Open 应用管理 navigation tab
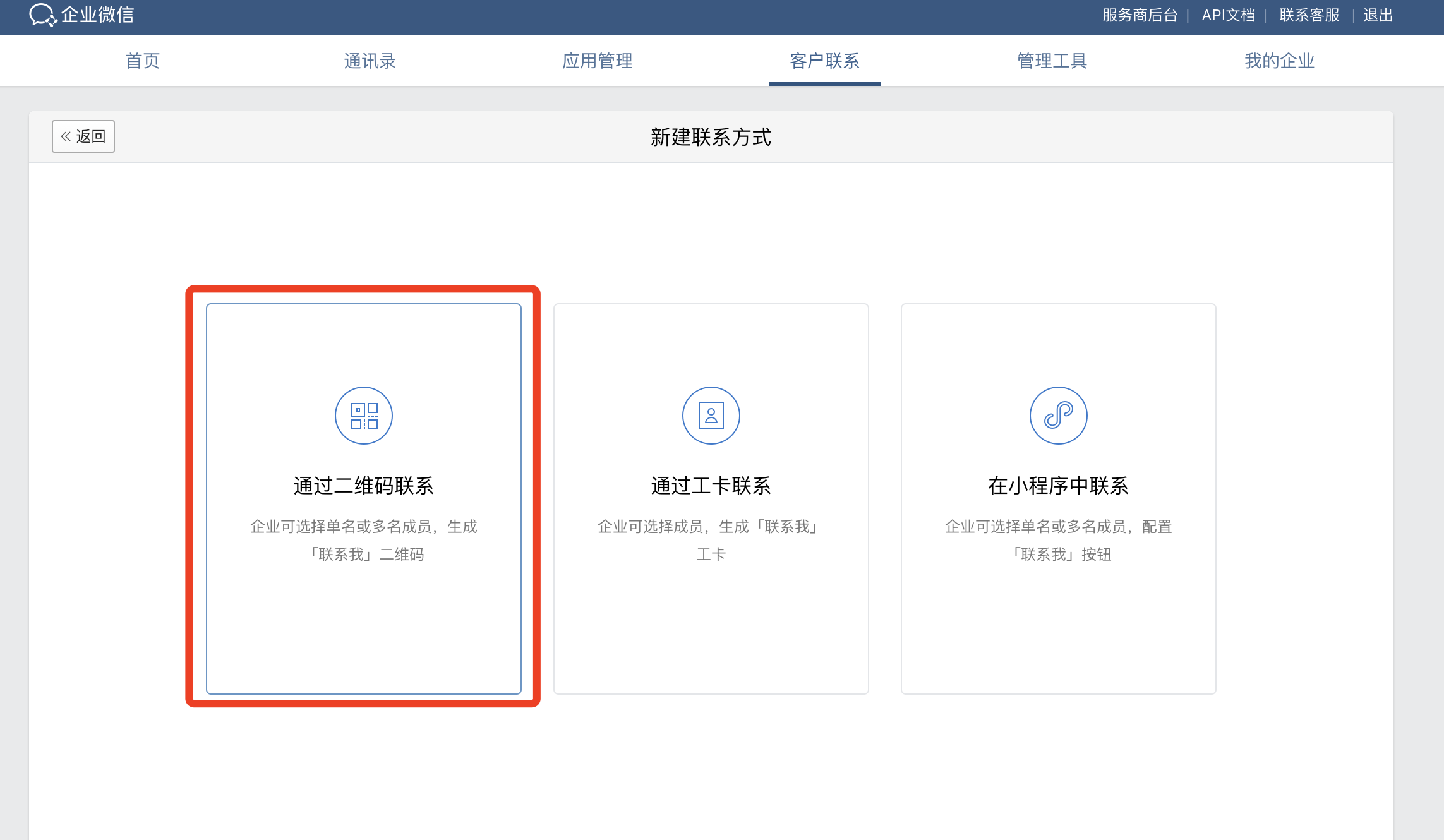The width and height of the screenshot is (1444, 840). tap(598, 61)
